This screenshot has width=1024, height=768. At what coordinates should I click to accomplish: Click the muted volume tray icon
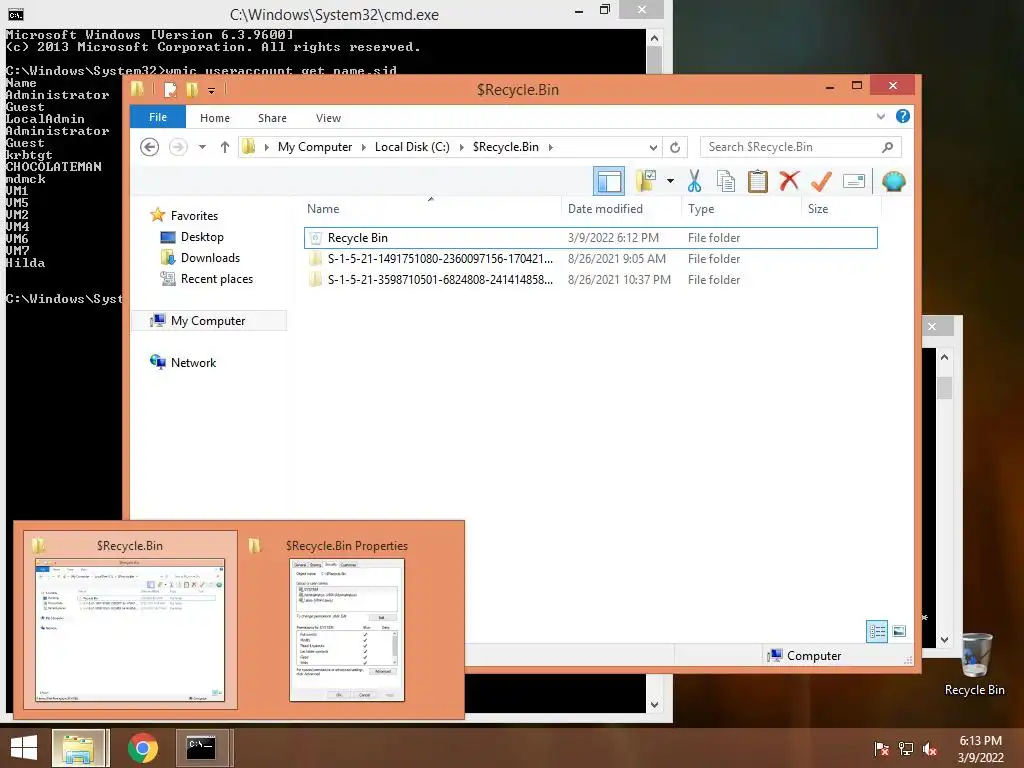(930, 749)
